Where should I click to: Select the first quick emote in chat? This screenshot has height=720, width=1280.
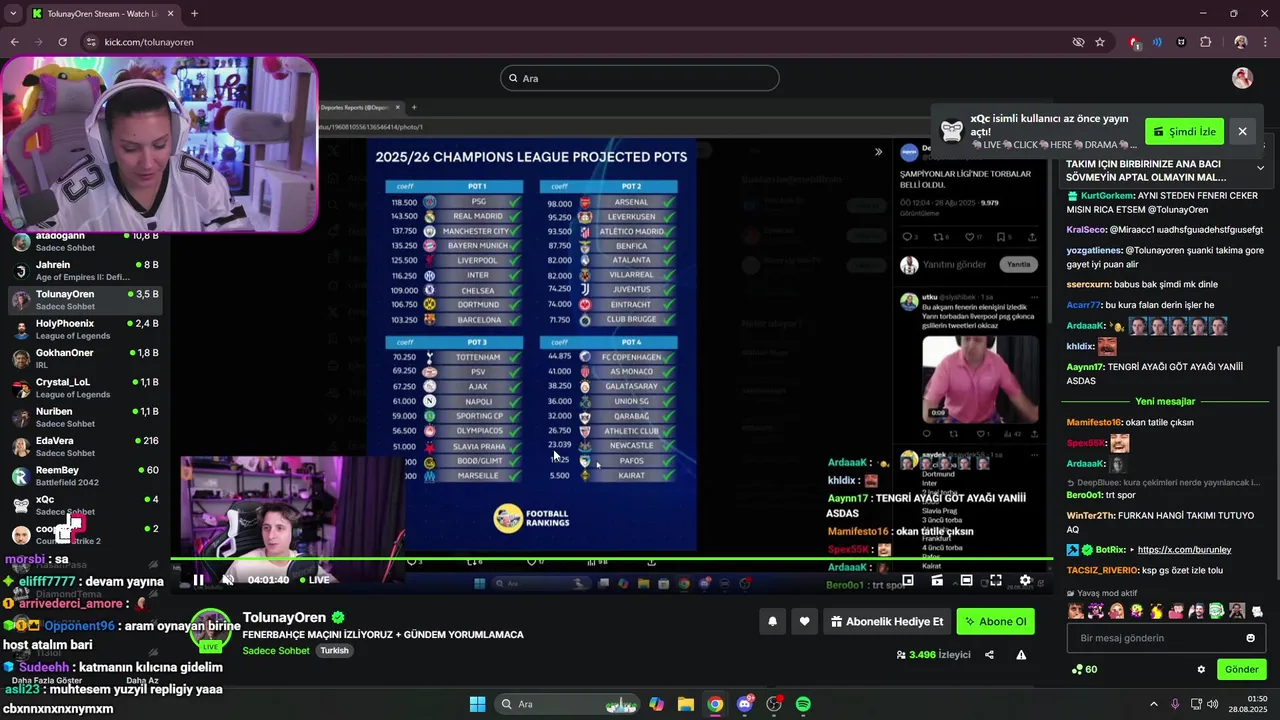tap(1076, 611)
